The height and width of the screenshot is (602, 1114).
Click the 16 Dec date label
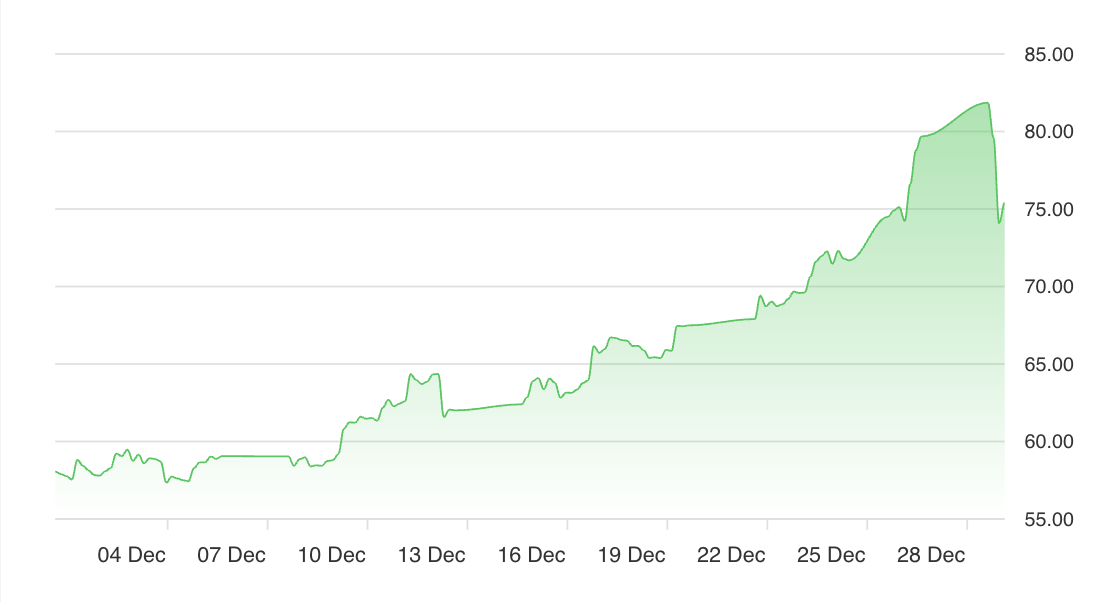click(x=532, y=555)
